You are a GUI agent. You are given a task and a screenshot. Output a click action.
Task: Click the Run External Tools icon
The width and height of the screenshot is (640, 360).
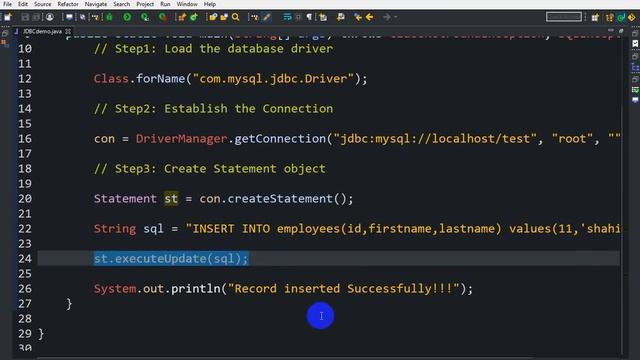(x=163, y=17)
